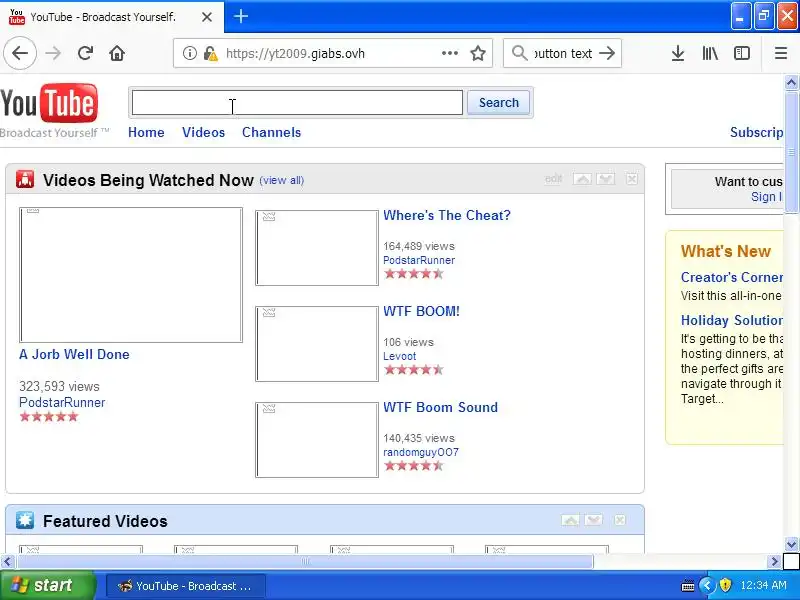Open the Where's The Cheat? thumbnail
Screen dimensions: 800x600
point(317,248)
